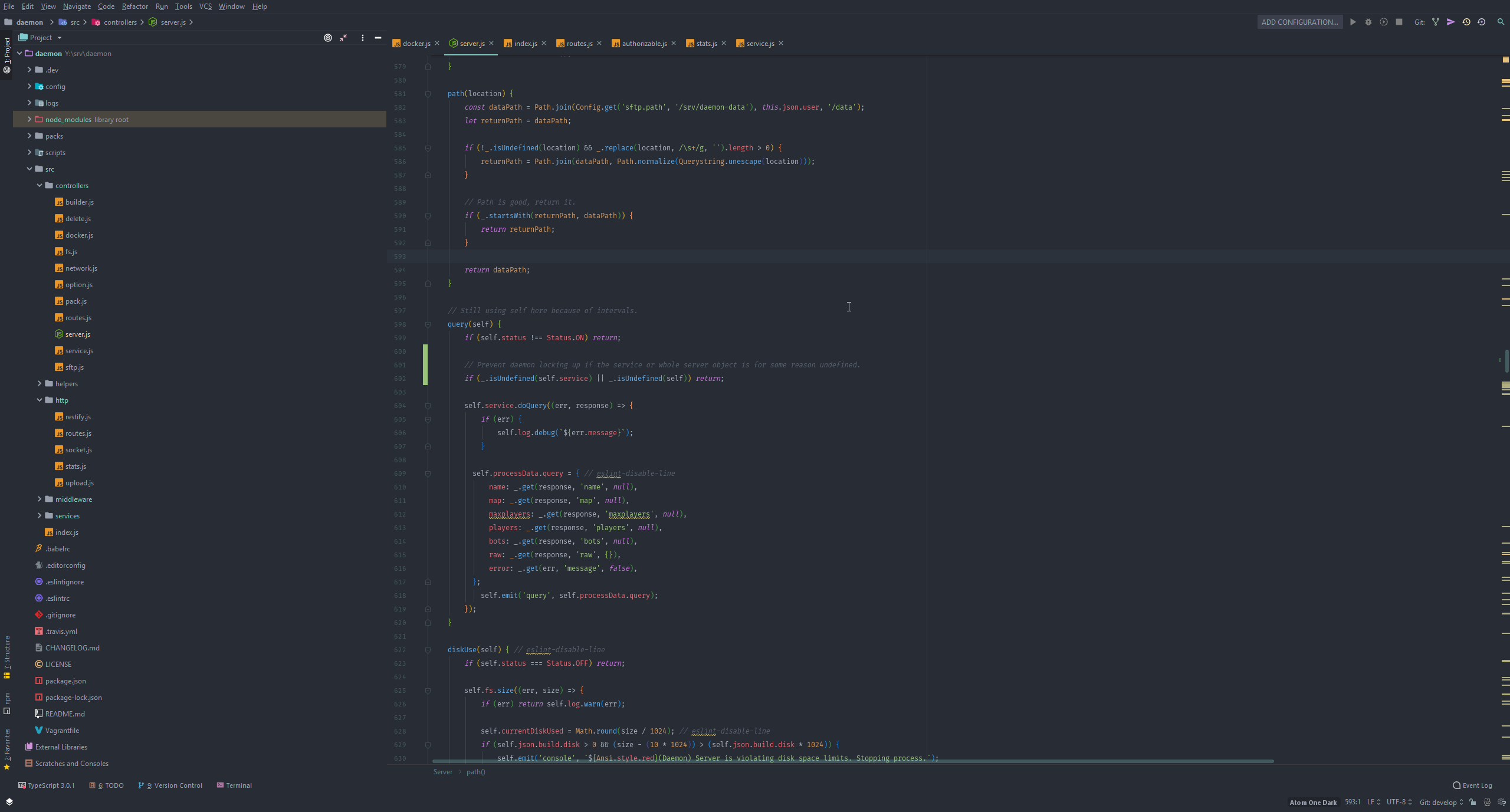Click the Debug bug icon in toolbar
The image size is (1510, 812).
tap(1368, 22)
